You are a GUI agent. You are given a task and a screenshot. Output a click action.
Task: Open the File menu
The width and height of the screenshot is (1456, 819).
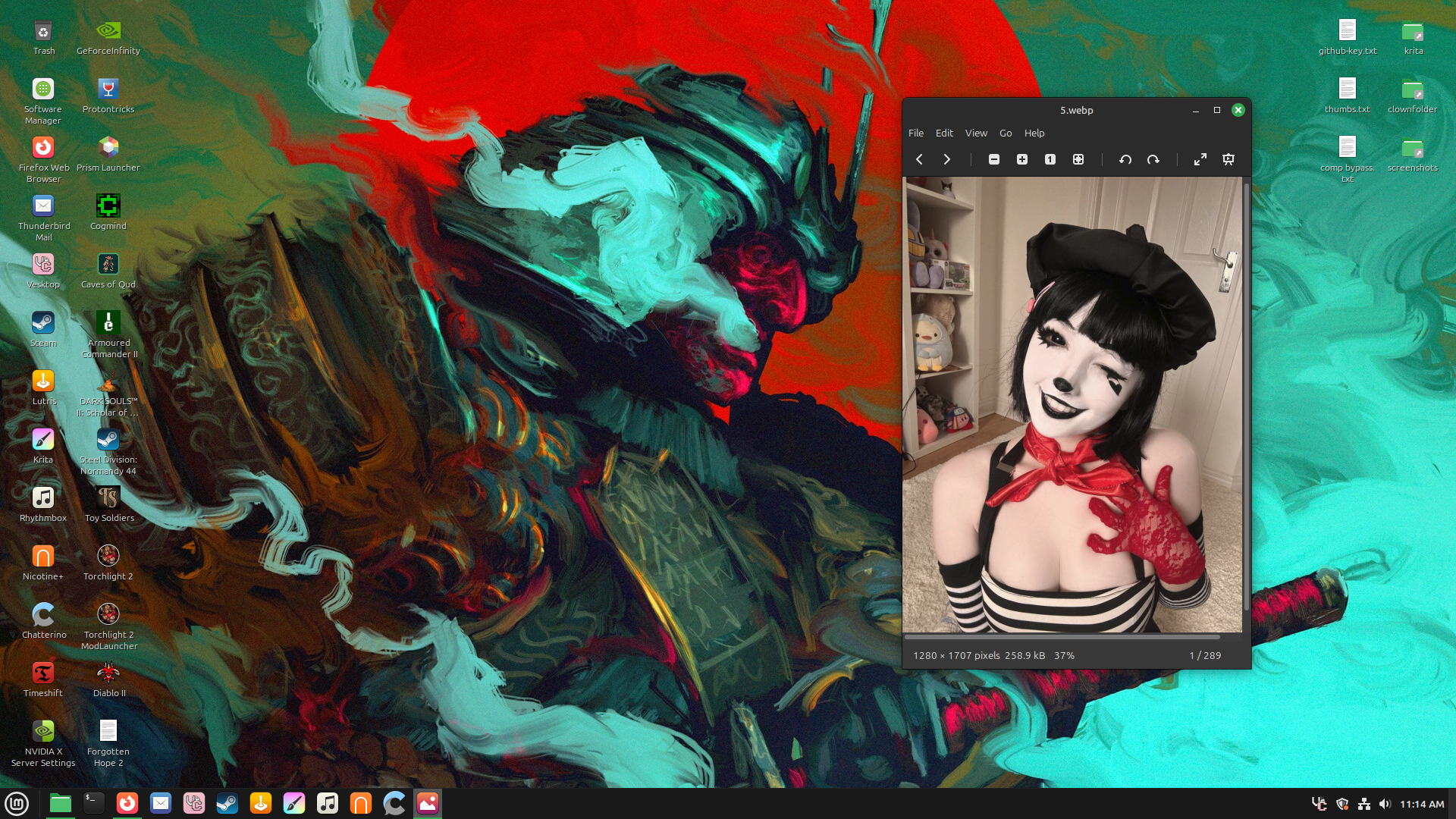pos(916,133)
